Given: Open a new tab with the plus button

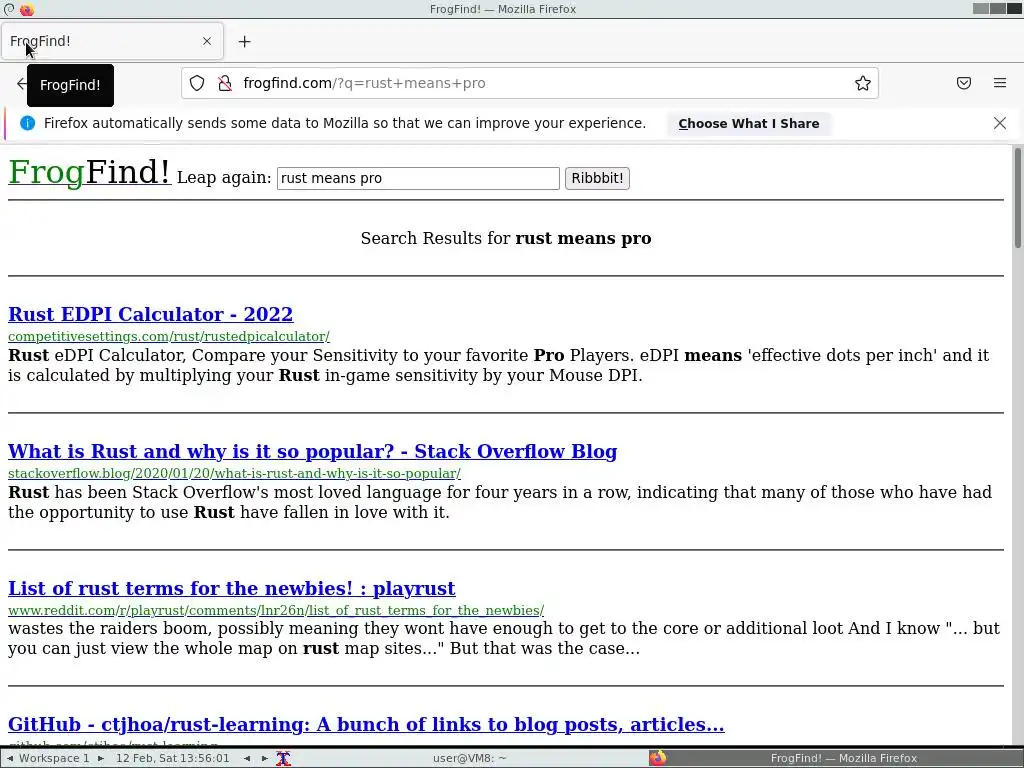Looking at the screenshot, I should click(x=244, y=42).
